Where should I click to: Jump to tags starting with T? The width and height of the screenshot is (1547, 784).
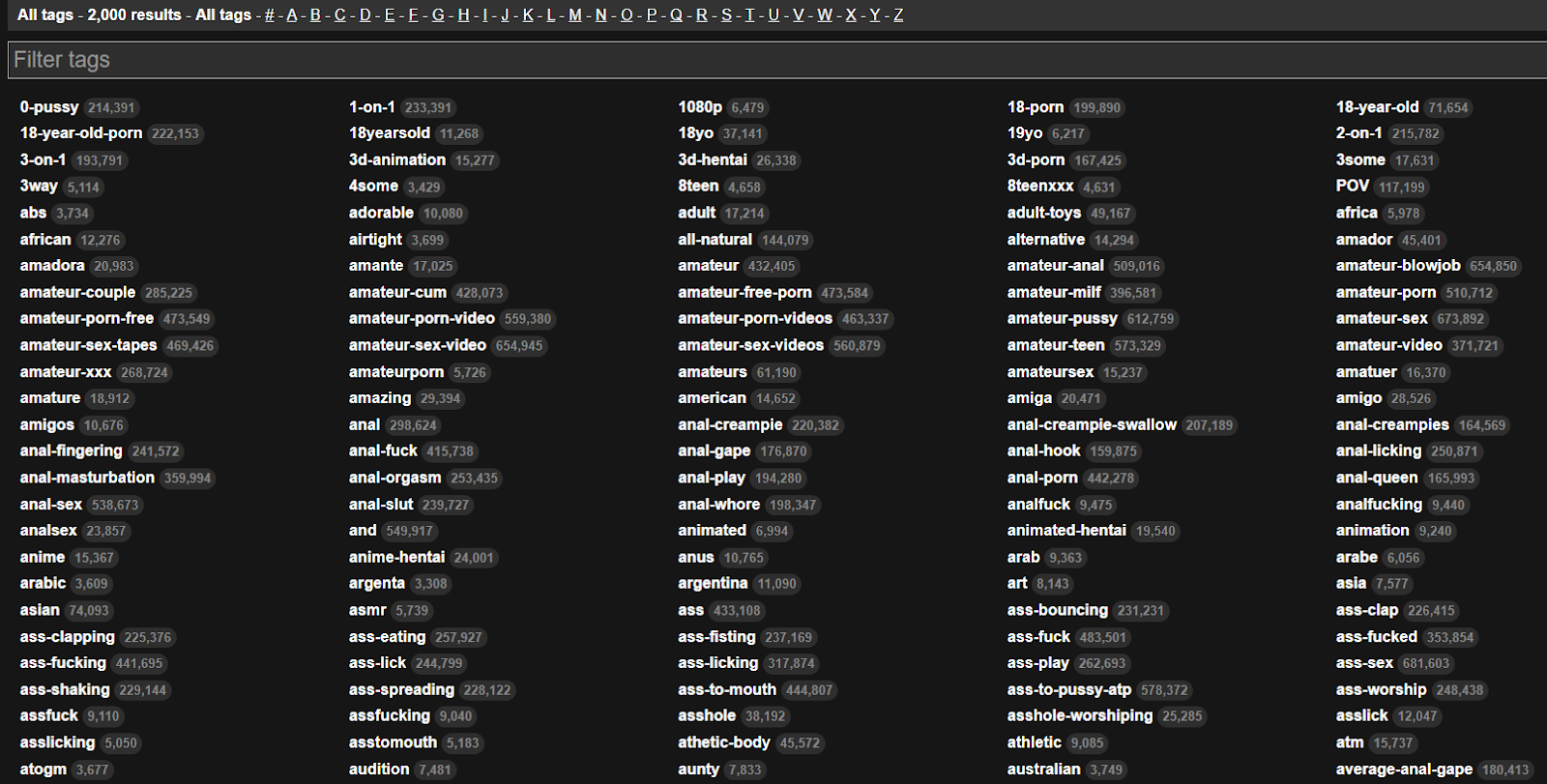(749, 15)
